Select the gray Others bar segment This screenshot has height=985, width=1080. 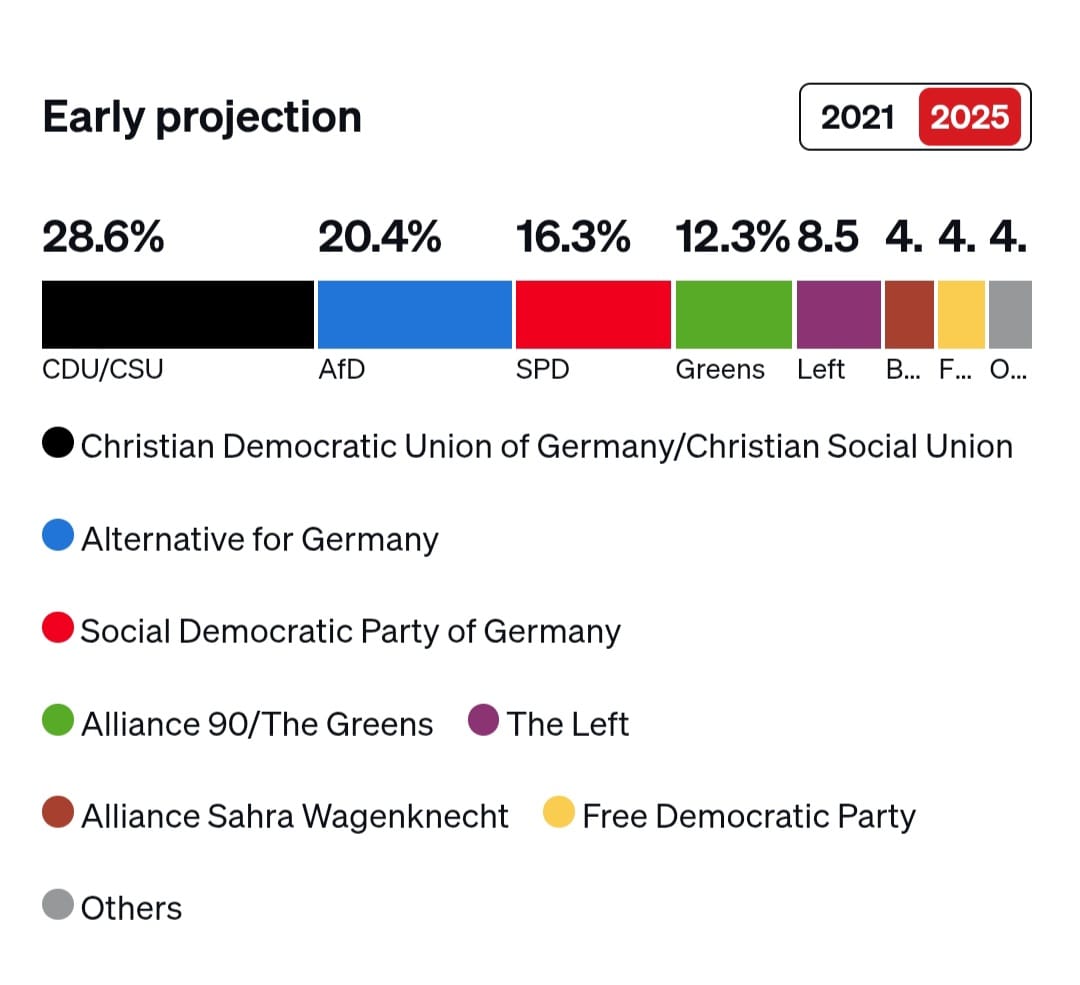pos(1010,314)
